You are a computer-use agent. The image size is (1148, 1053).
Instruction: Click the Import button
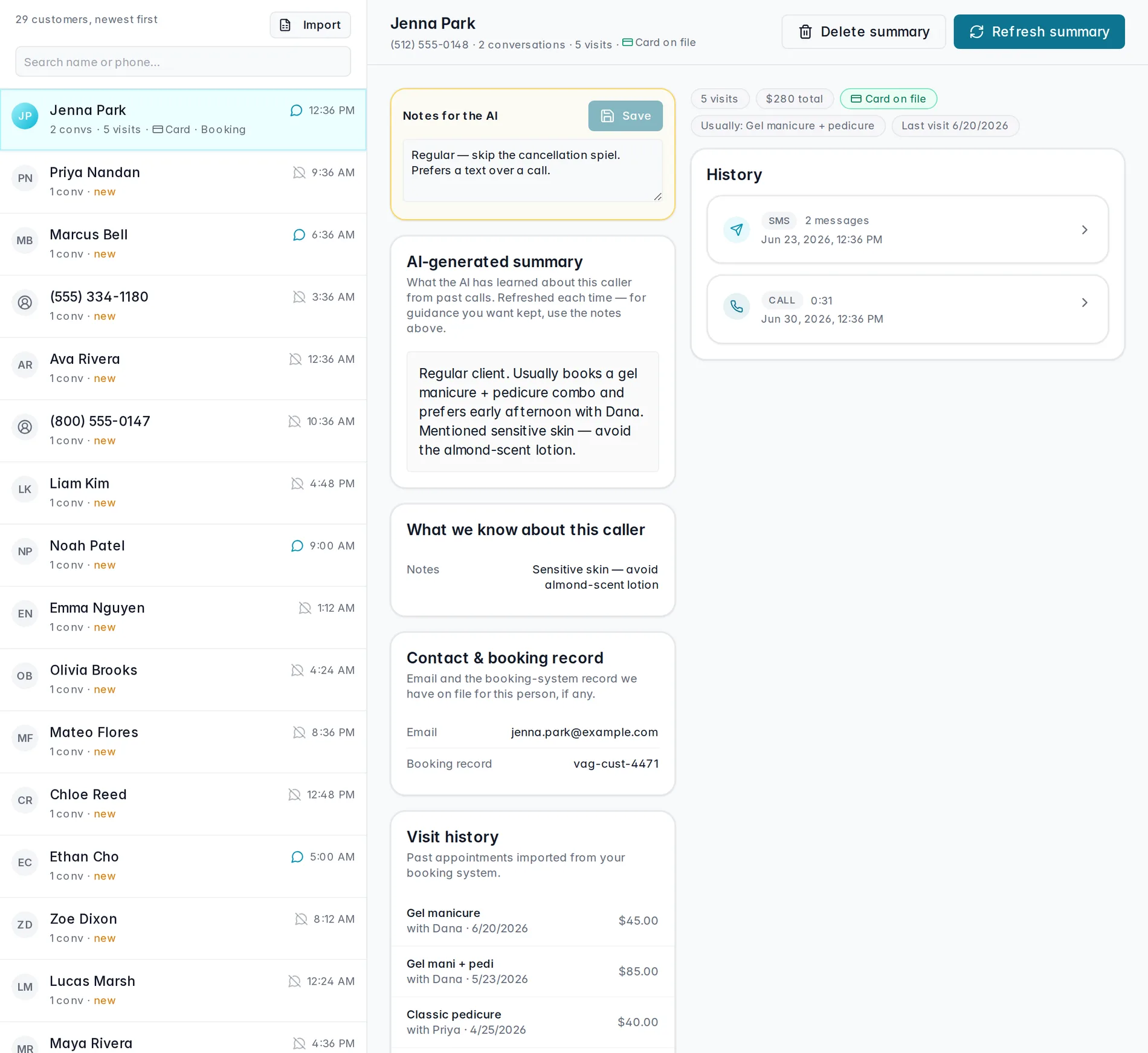point(310,25)
